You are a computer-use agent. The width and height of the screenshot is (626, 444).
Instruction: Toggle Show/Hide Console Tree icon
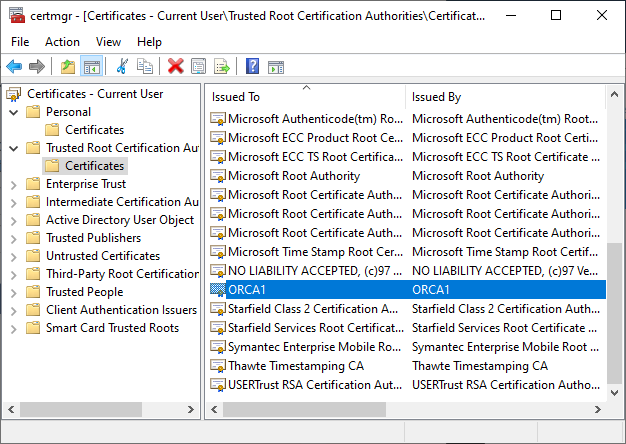pyautogui.click(x=92, y=66)
